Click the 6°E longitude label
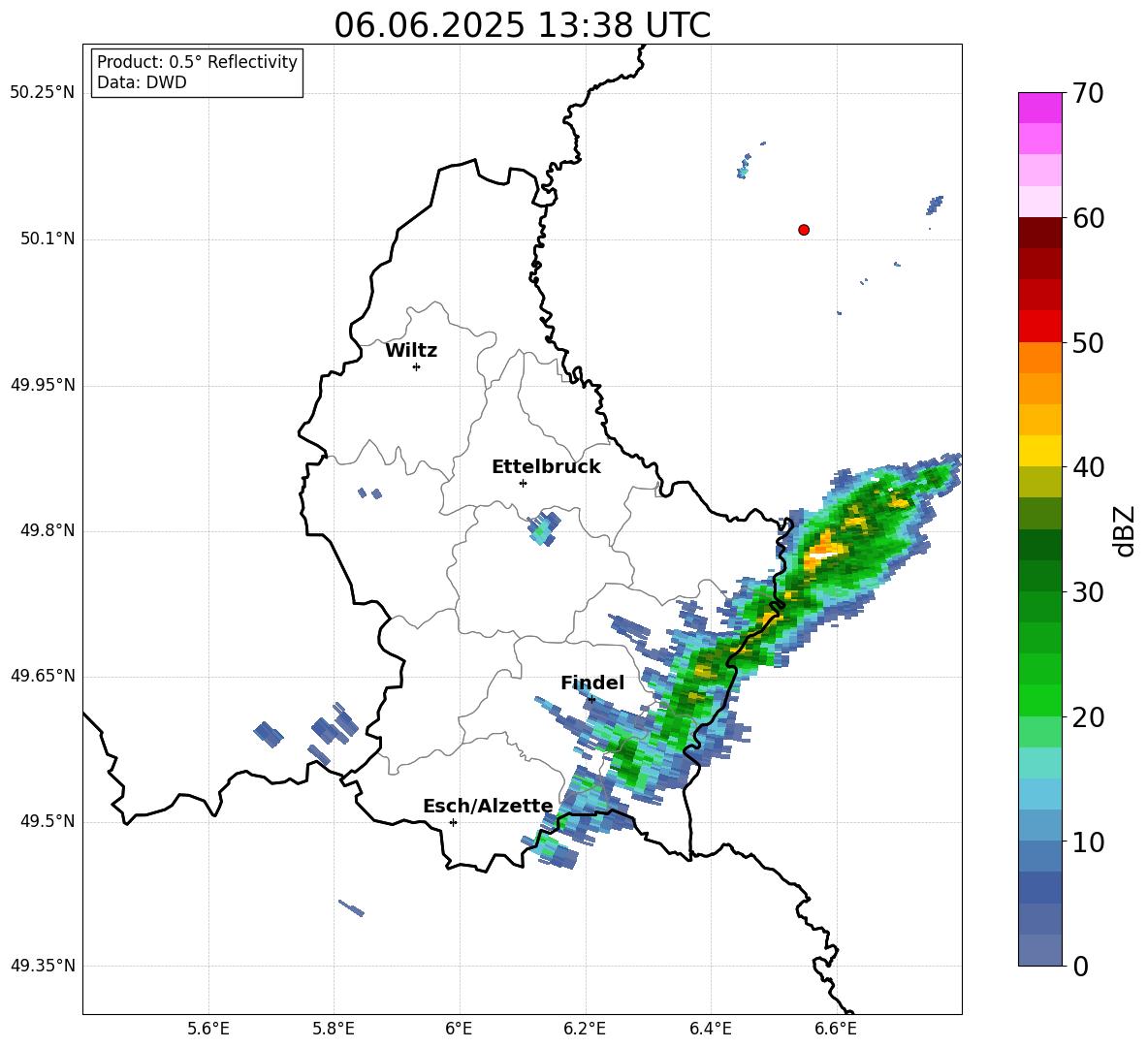The width and height of the screenshot is (1148, 1048). click(x=459, y=1029)
